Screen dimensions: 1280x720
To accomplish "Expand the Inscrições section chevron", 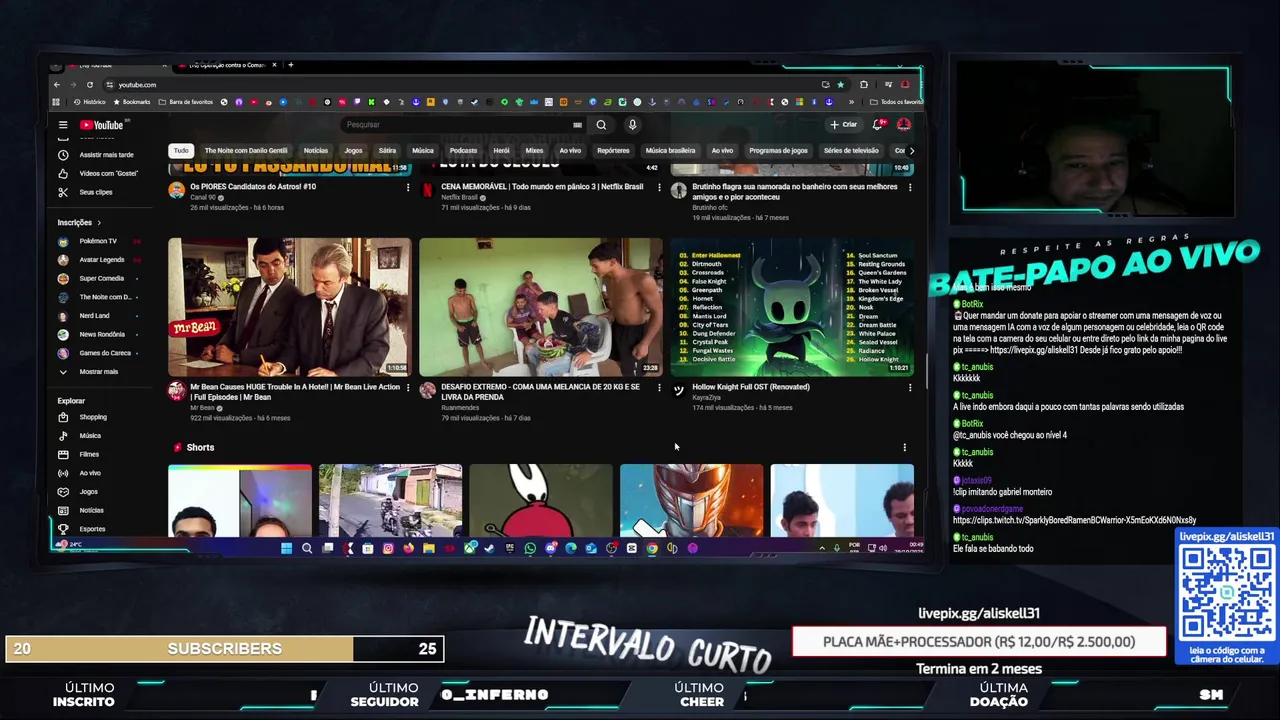I will 99,223.
